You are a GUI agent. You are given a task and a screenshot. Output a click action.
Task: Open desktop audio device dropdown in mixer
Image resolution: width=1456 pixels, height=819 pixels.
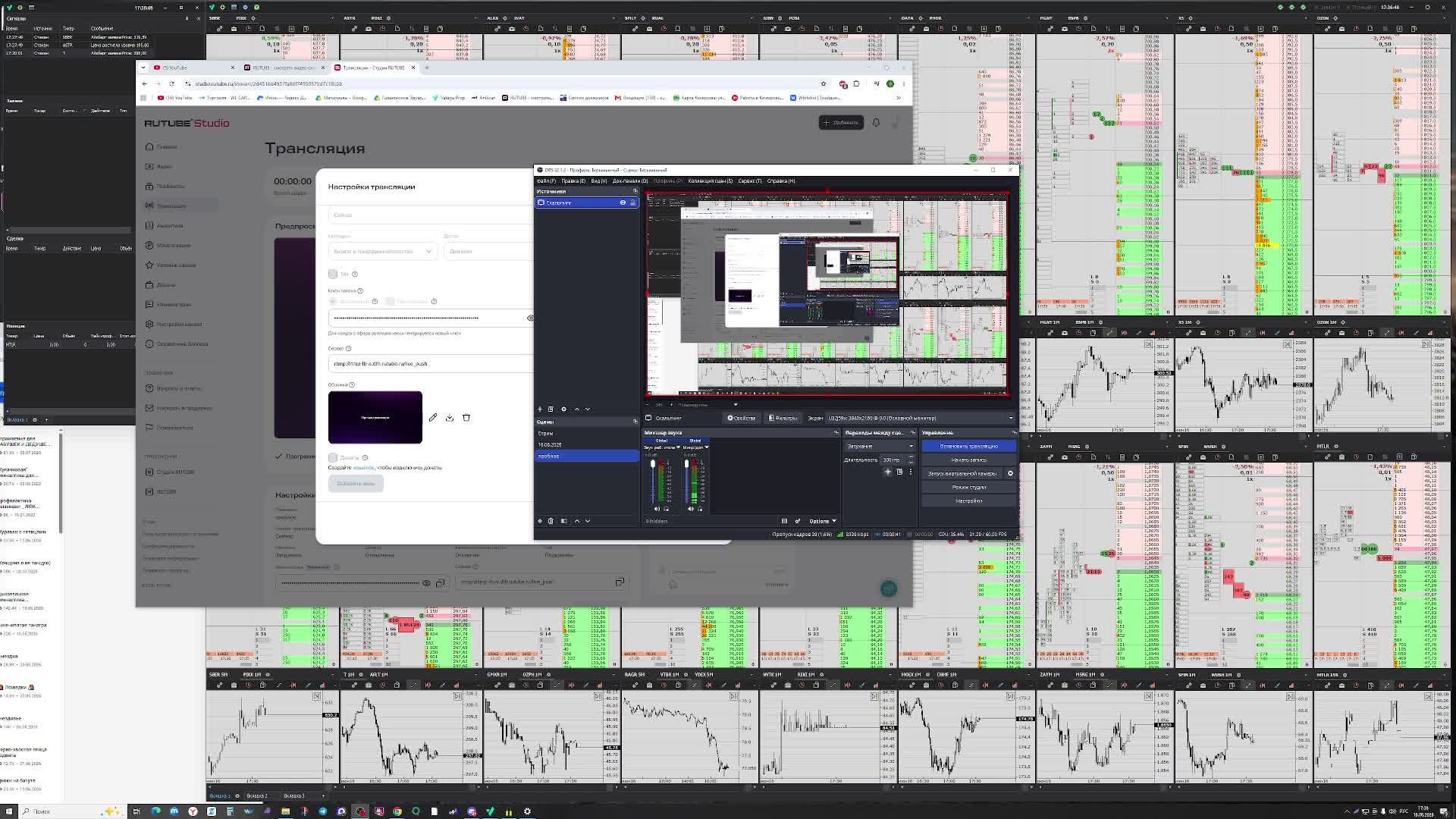coord(662,447)
